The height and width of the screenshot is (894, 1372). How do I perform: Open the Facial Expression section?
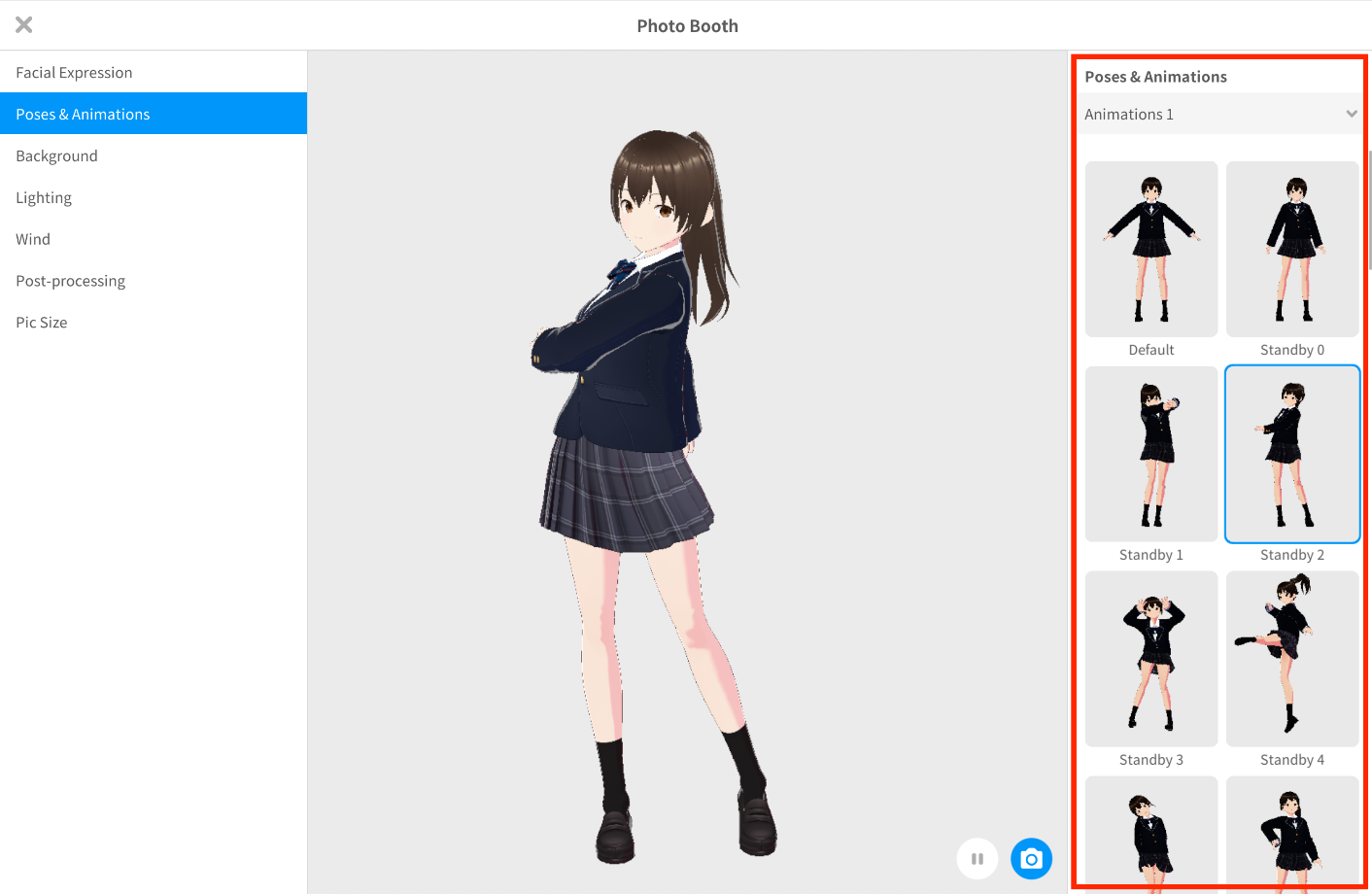(x=154, y=72)
